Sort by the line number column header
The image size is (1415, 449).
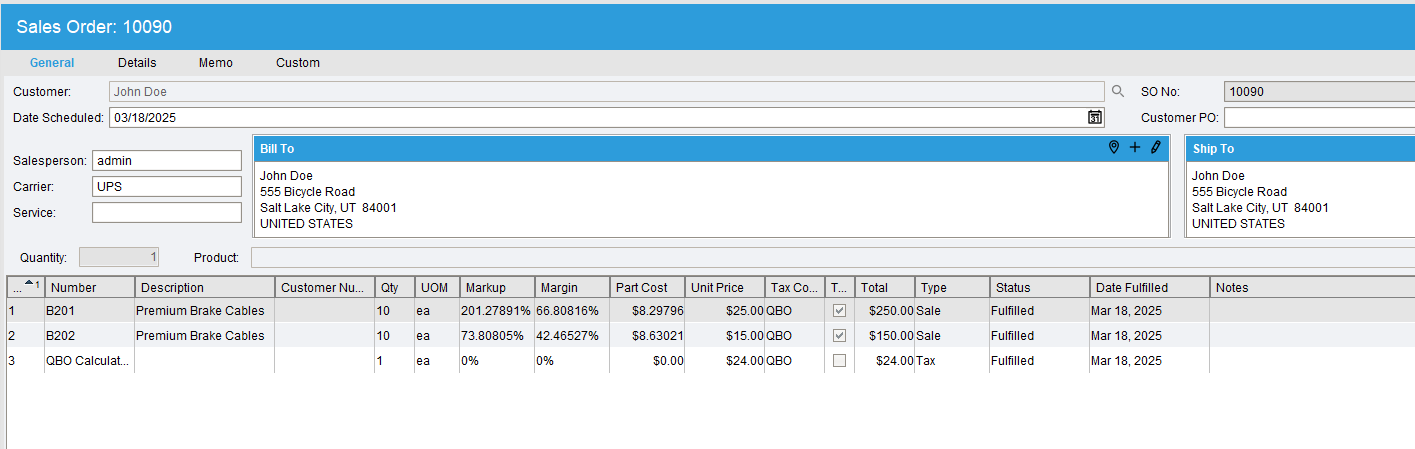[x=26, y=287]
